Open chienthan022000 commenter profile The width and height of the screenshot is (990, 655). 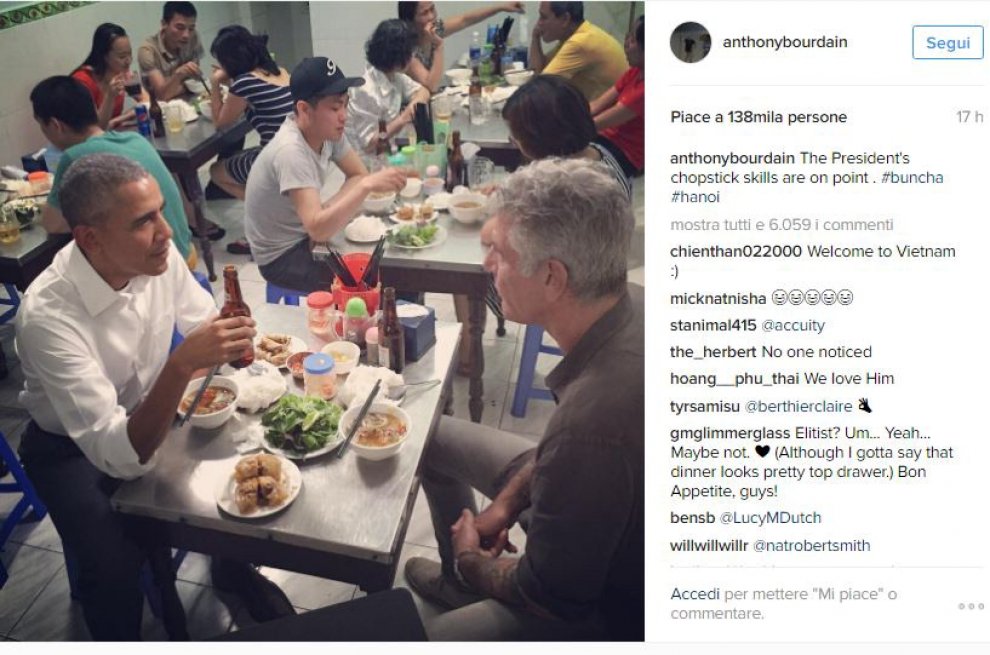click(736, 251)
